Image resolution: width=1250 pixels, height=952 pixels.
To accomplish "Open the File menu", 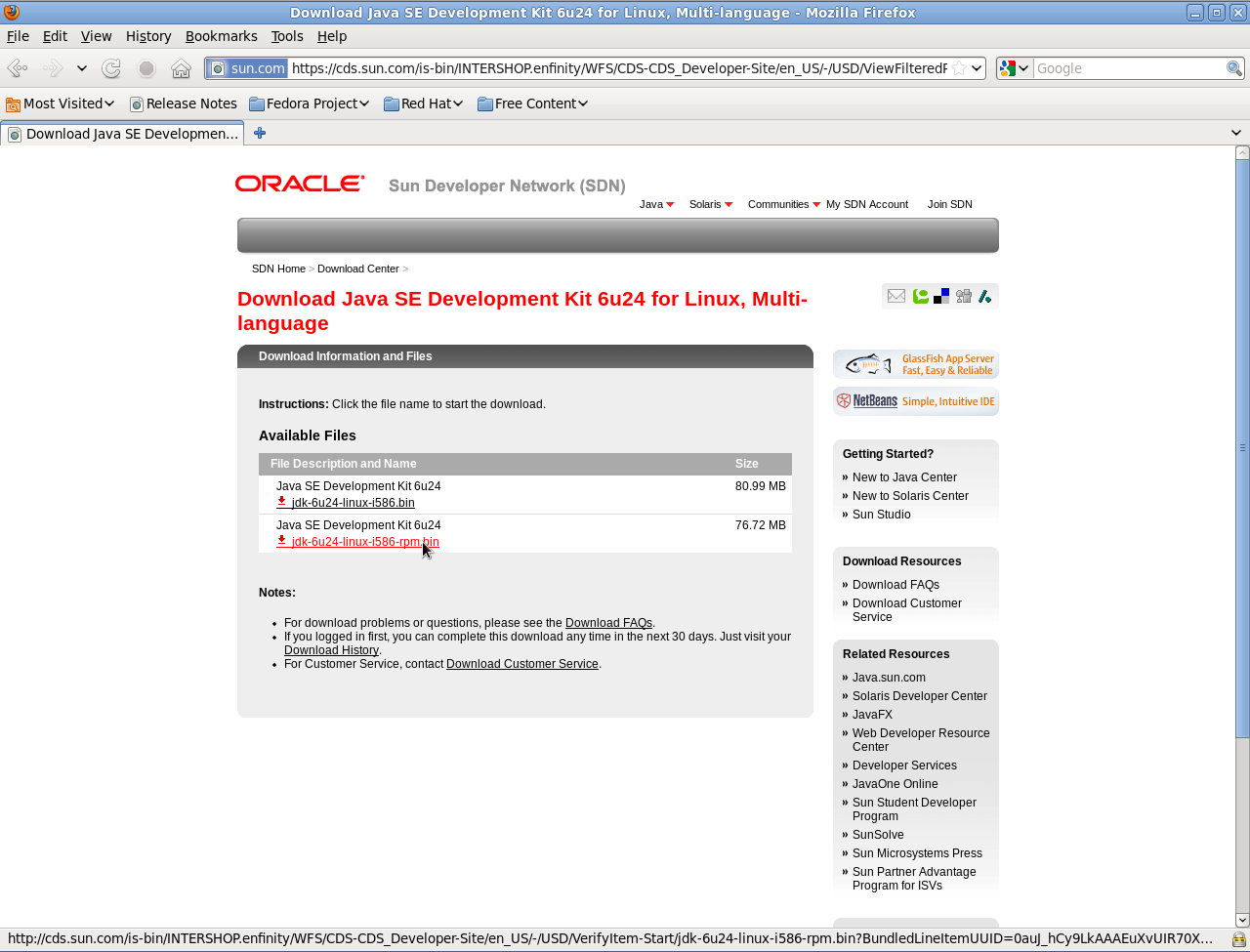I will [x=18, y=36].
